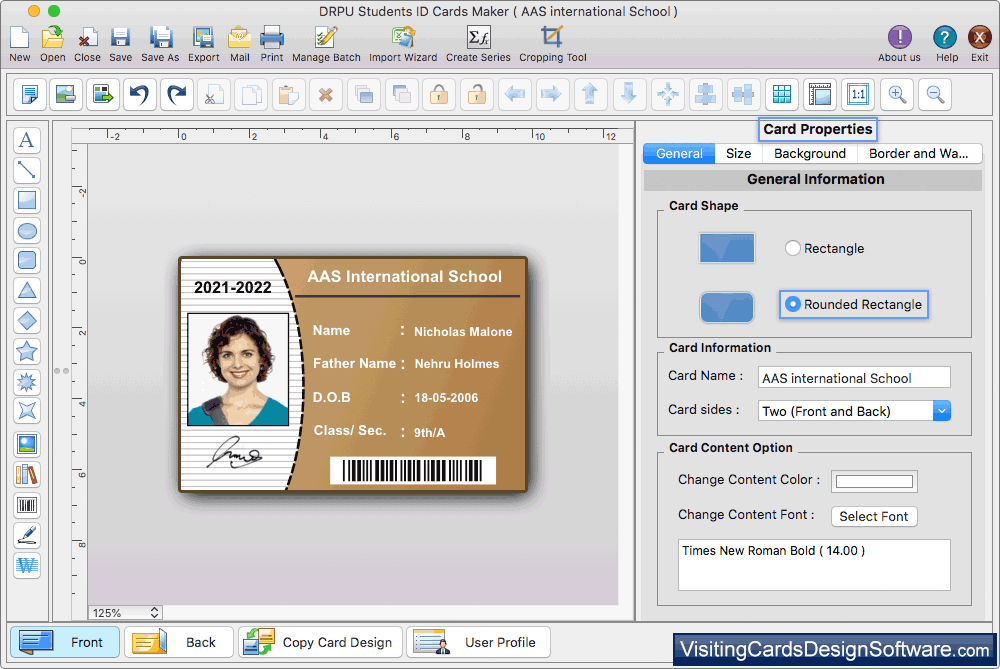Click the font description text box
1000x669 pixels.
(x=814, y=564)
